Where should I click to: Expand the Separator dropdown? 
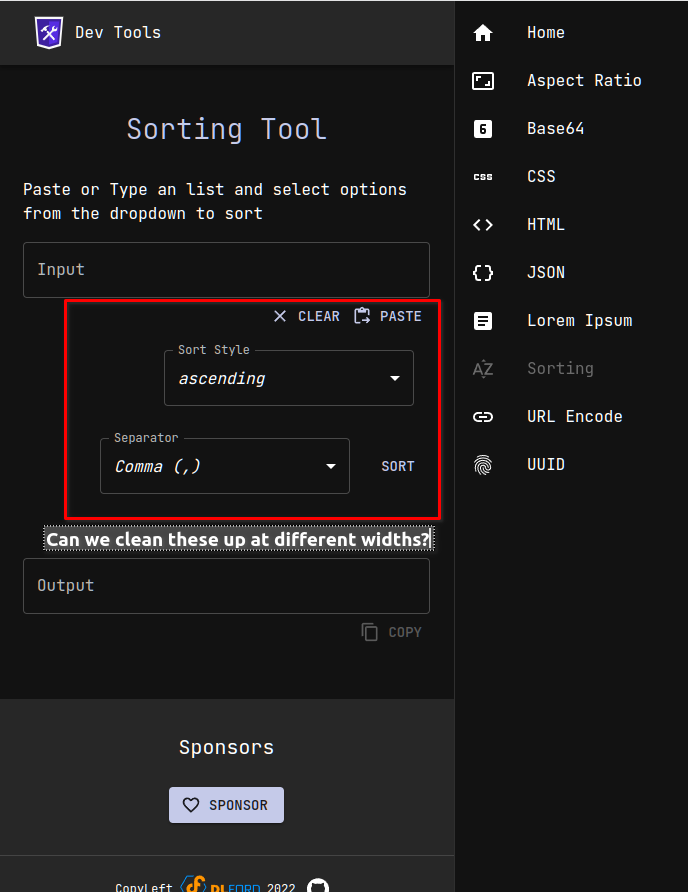[225, 466]
